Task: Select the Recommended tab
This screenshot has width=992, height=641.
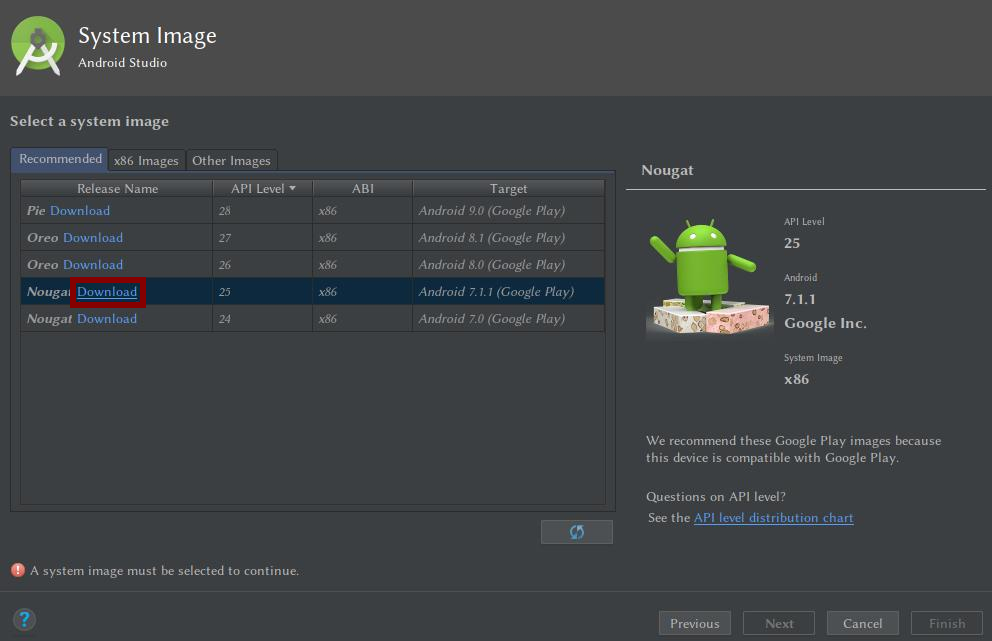Action: point(59,159)
